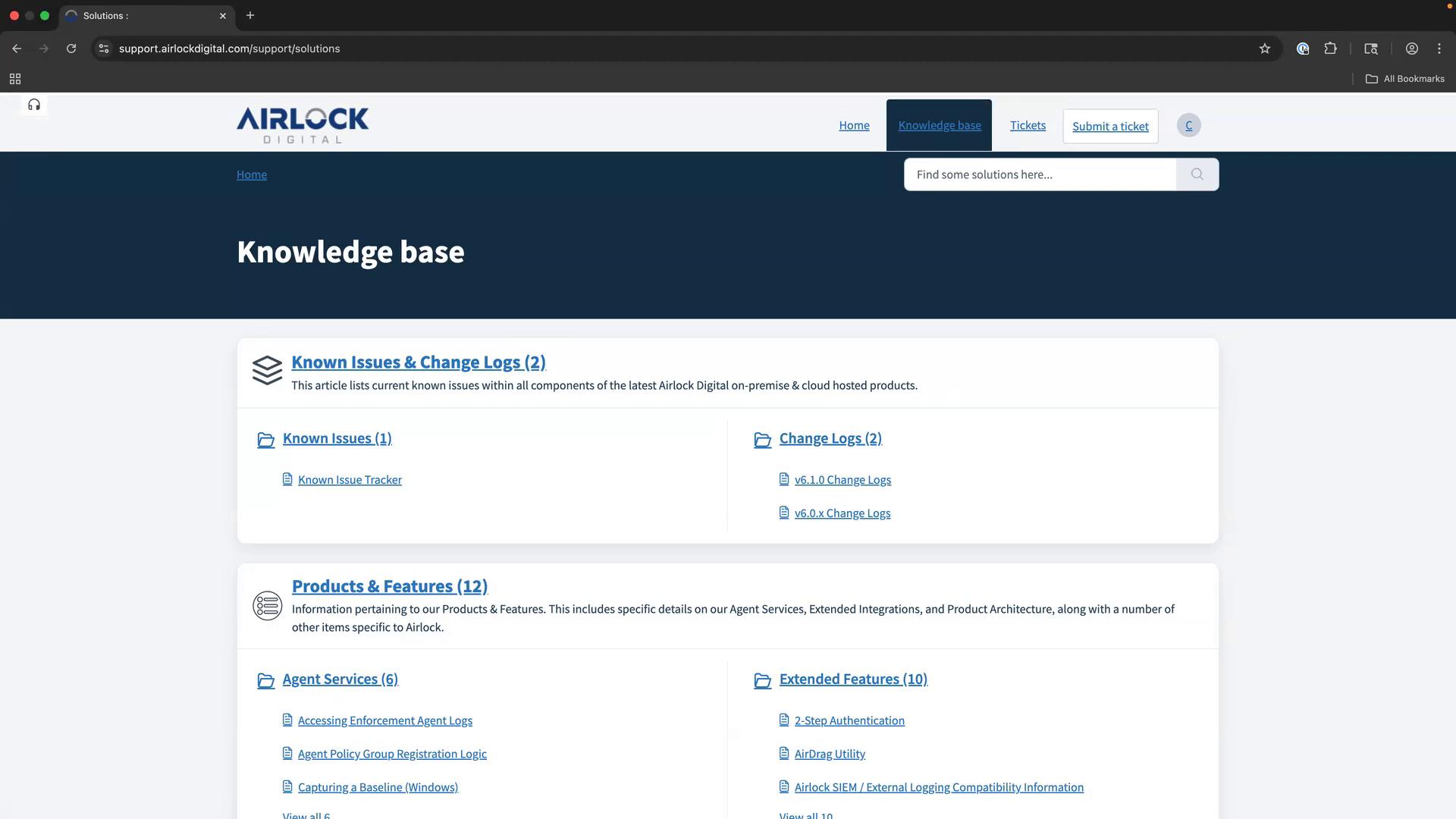Screen dimensions: 1456x819
Task: Click the Submit a ticket button
Action: coord(1109,126)
